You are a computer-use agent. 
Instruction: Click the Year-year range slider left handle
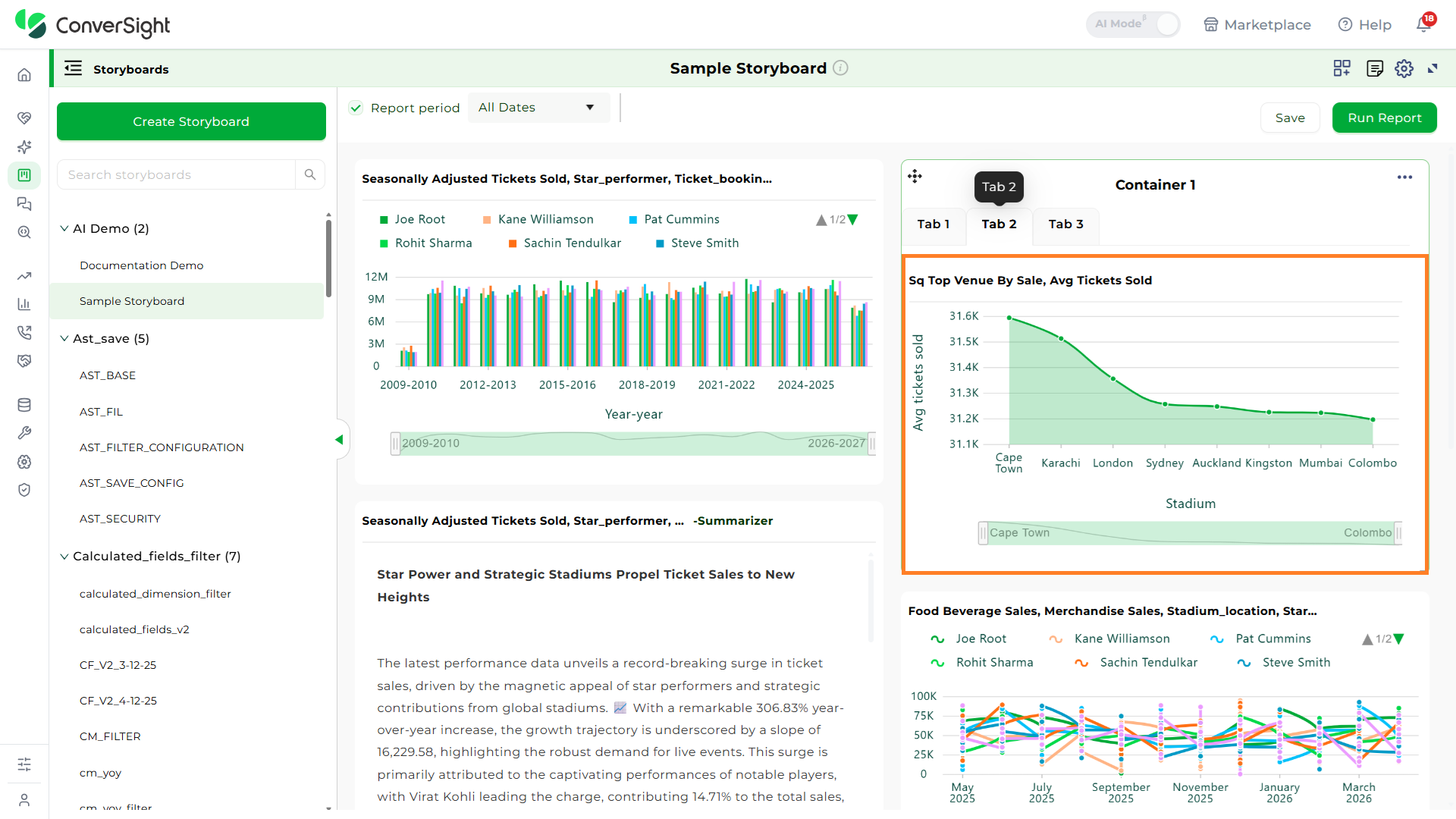395,444
